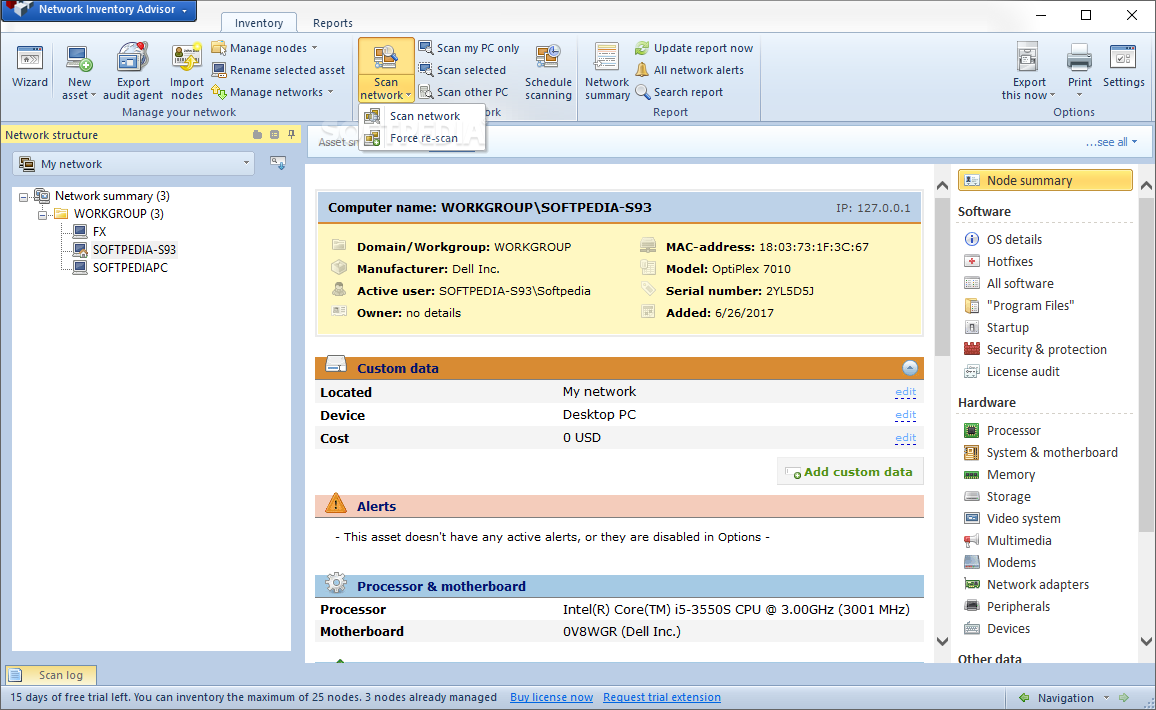Collapse the Custom data section
Image resolution: width=1156 pixels, height=710 pixels.
pos(910,368)
